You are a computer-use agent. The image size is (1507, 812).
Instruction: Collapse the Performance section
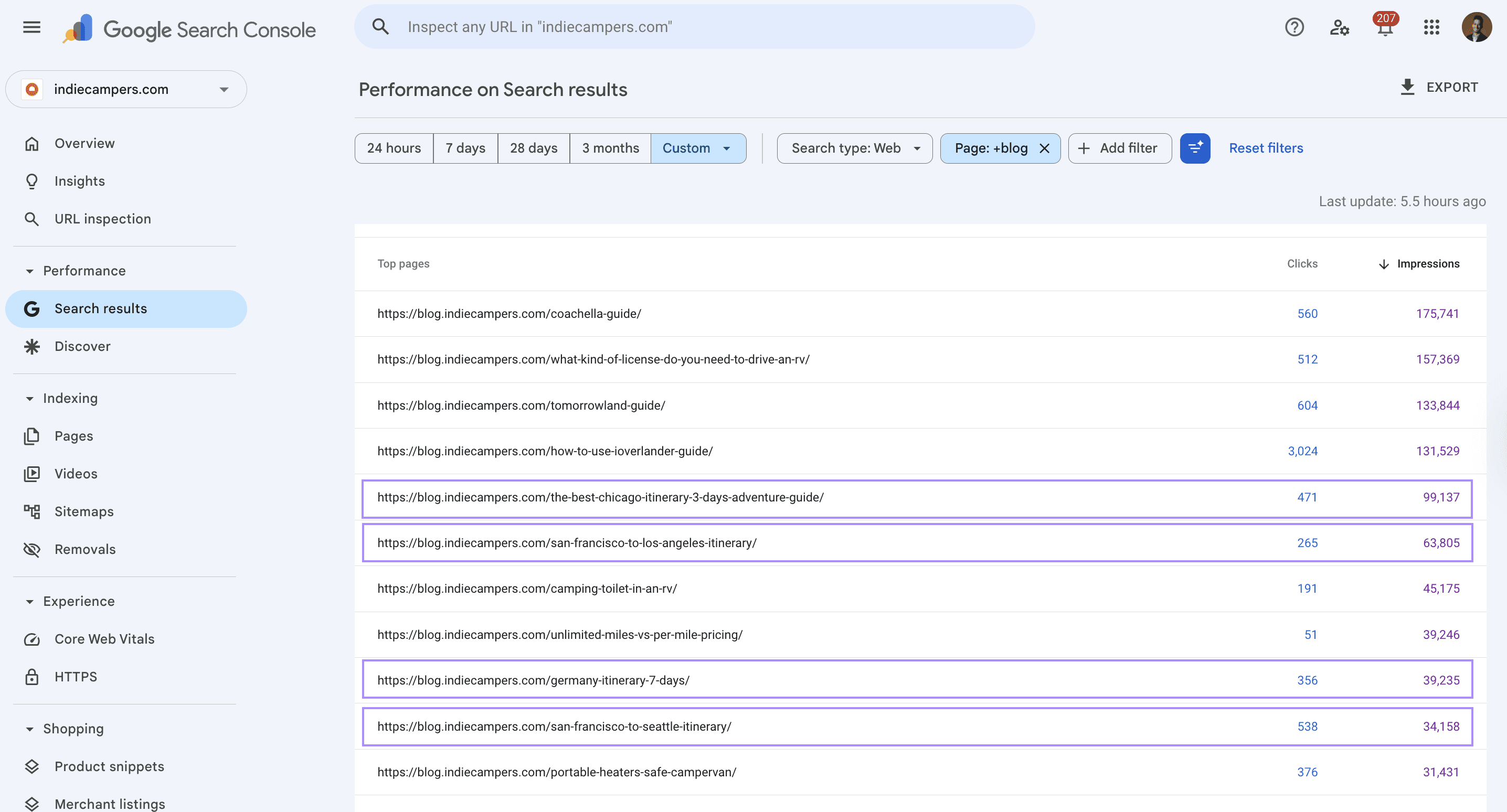29,271
